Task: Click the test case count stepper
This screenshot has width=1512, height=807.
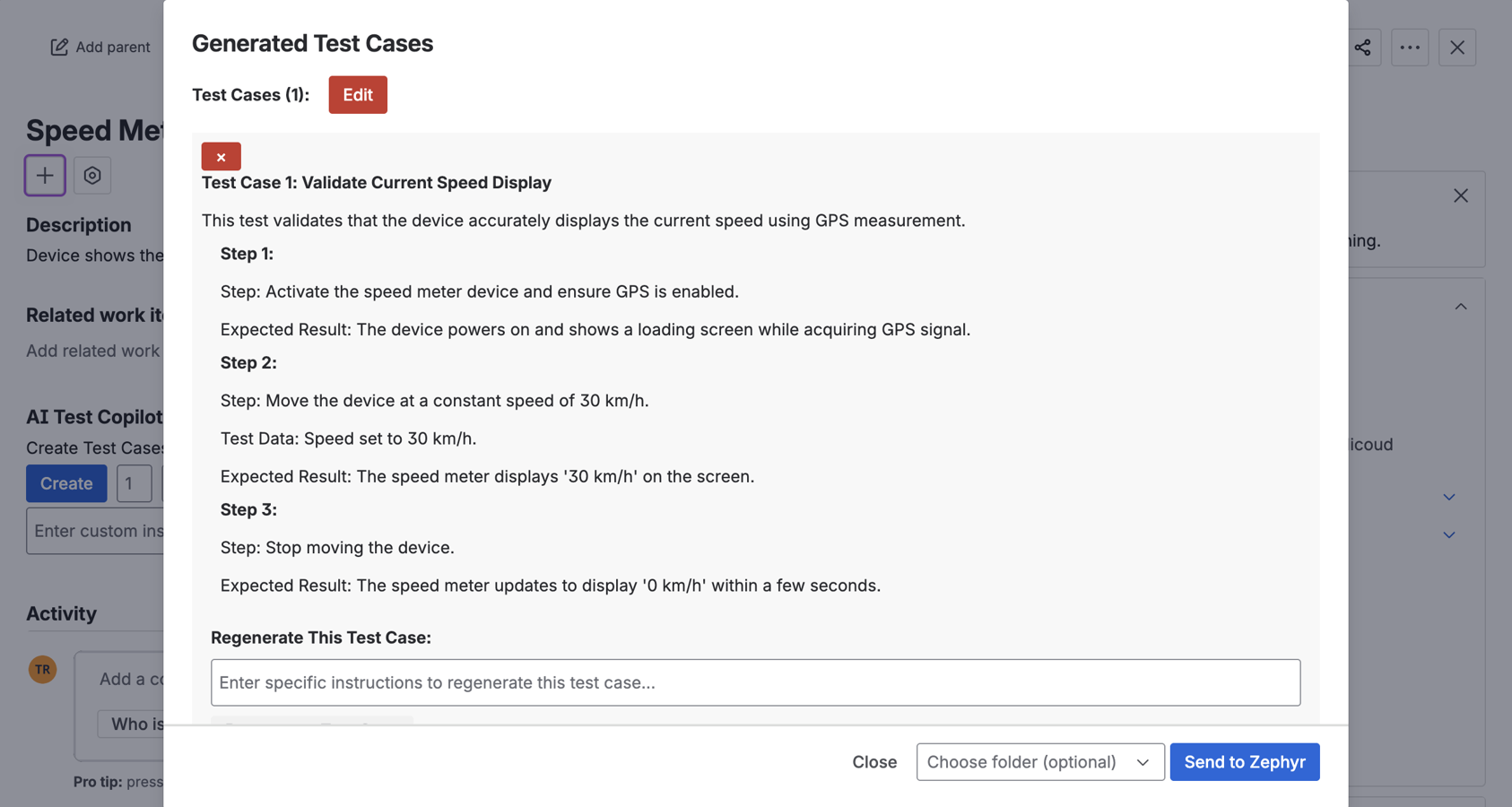Action: coord(134,483)
